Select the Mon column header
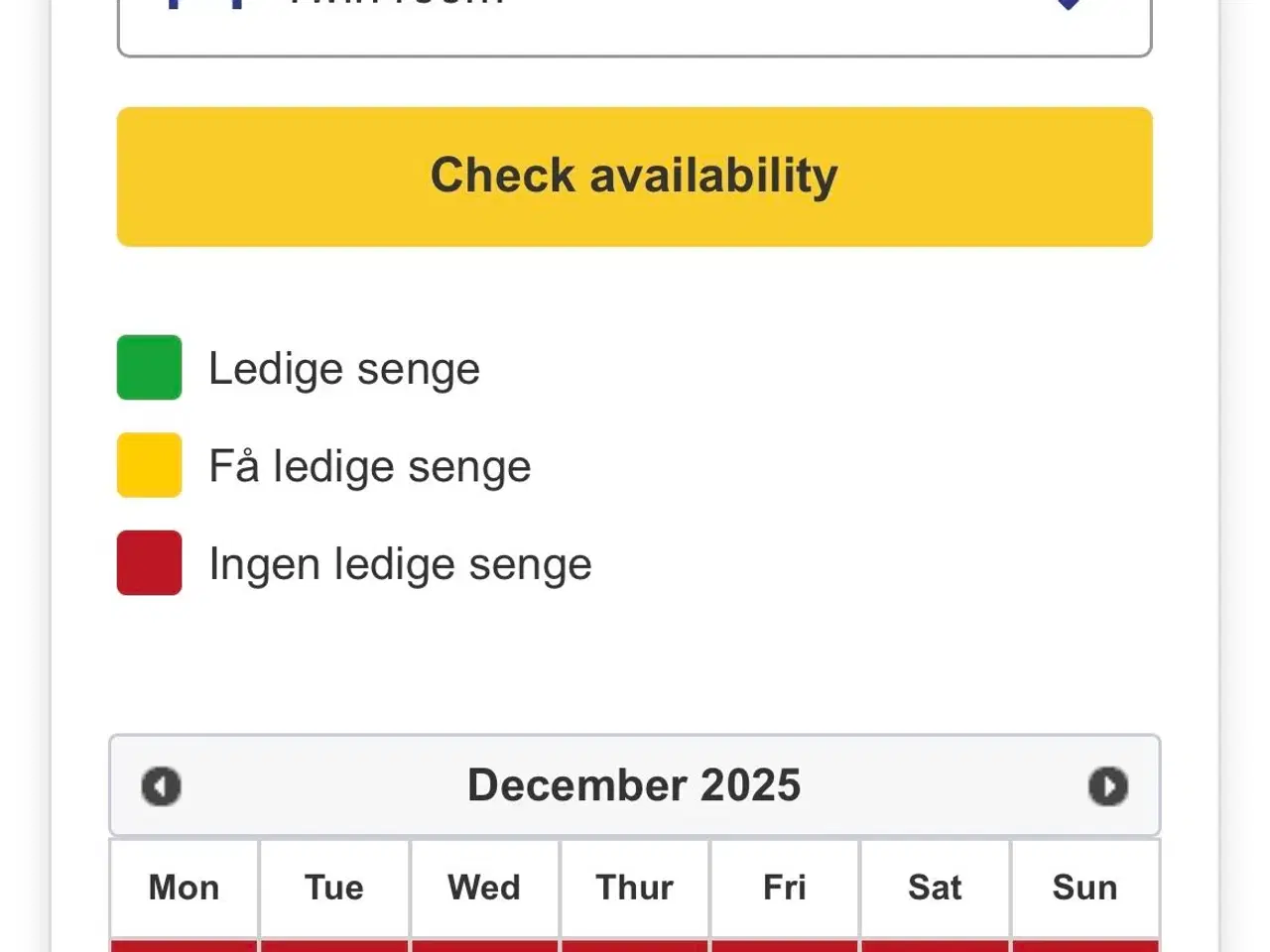This screenshot has height=952, width=1270. coord(185,888)
